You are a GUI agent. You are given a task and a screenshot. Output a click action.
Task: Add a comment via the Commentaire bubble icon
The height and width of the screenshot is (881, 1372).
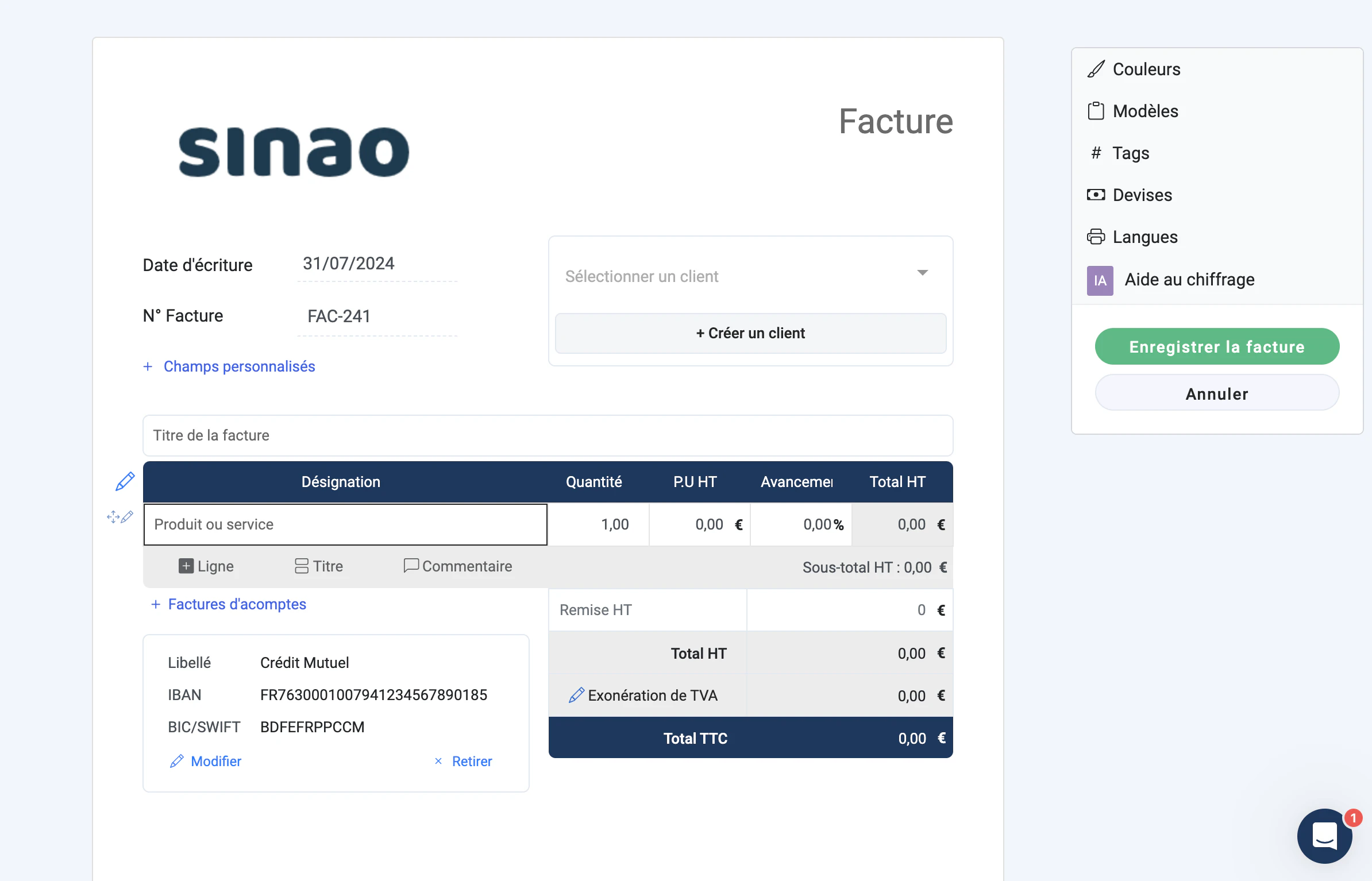click(x=410, y=566)
